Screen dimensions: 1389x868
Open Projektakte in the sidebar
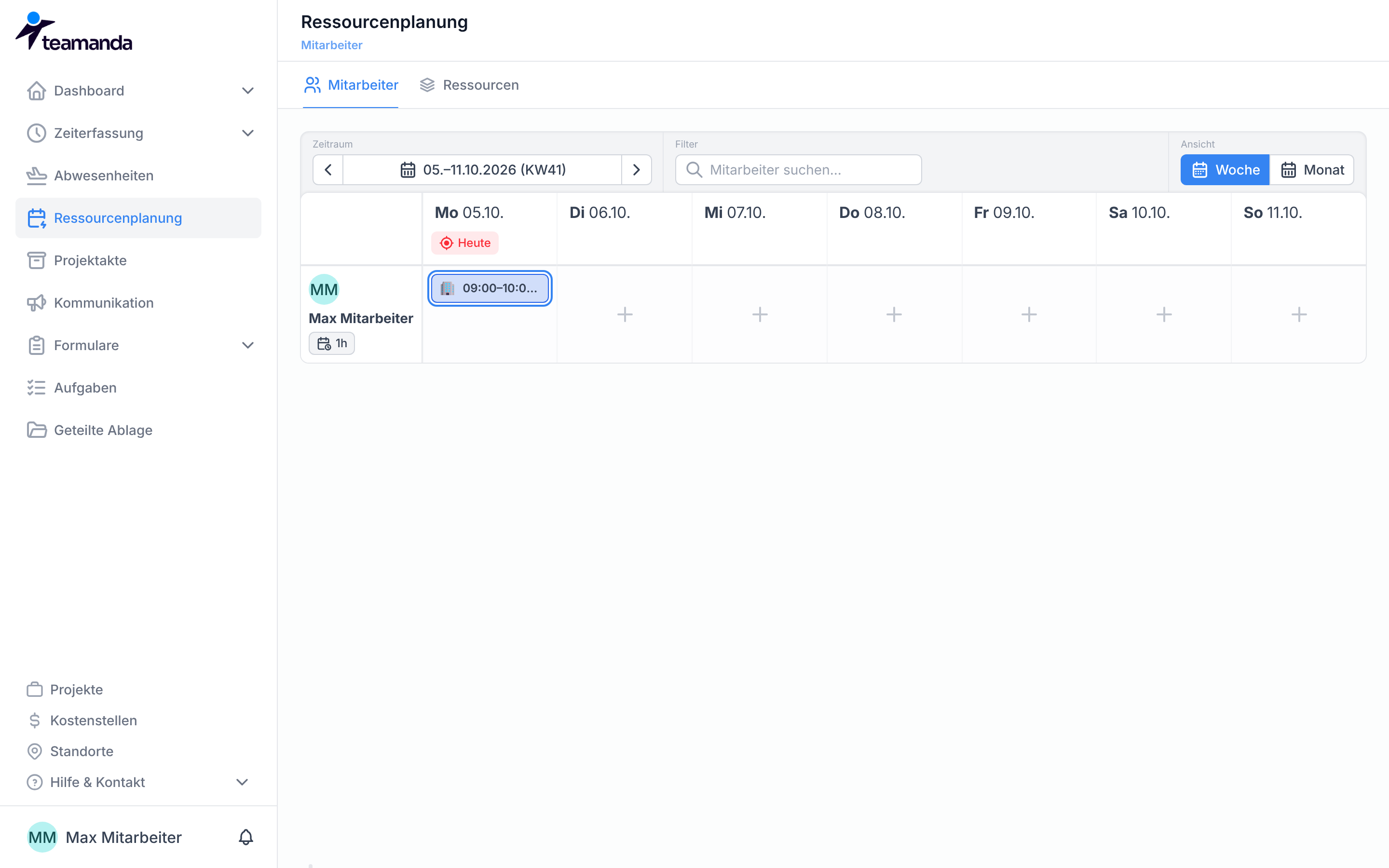[x=138, y=260]
